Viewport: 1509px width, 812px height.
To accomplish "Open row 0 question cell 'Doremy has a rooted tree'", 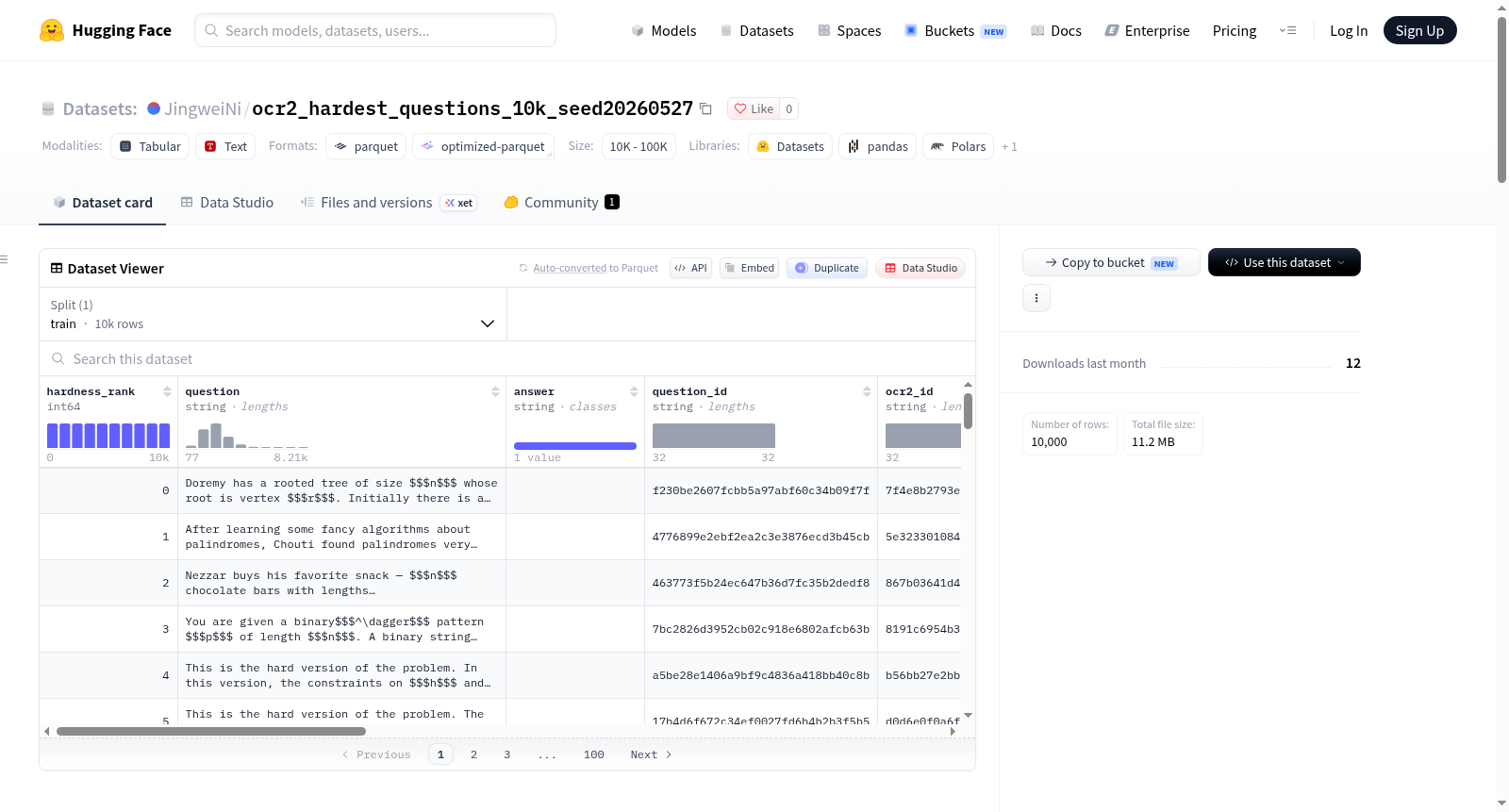I will pyautogui.click(x=341, y=490).
